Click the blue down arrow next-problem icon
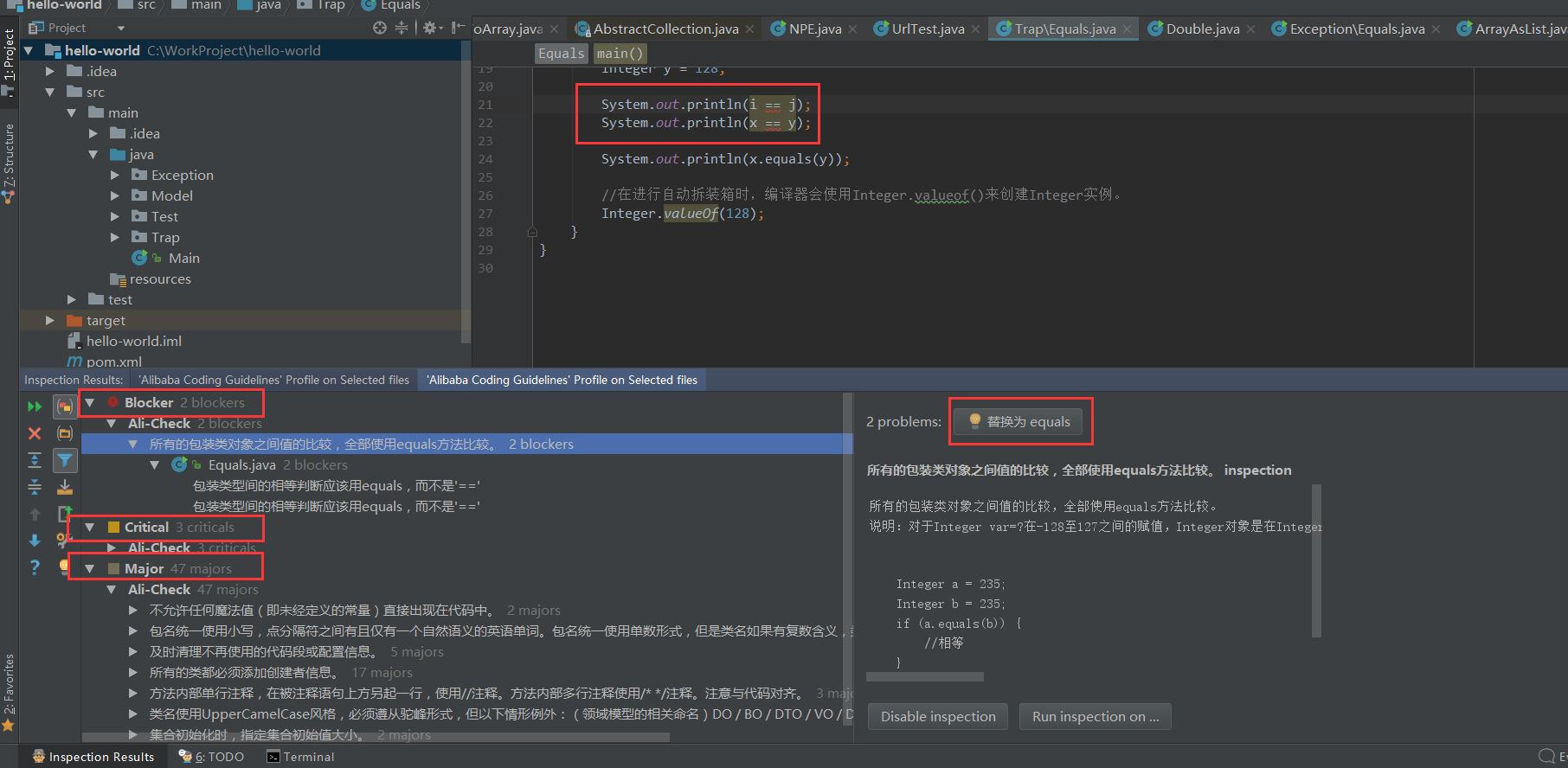The height and width of the screenshot is (768, 1568). (35, 541)
